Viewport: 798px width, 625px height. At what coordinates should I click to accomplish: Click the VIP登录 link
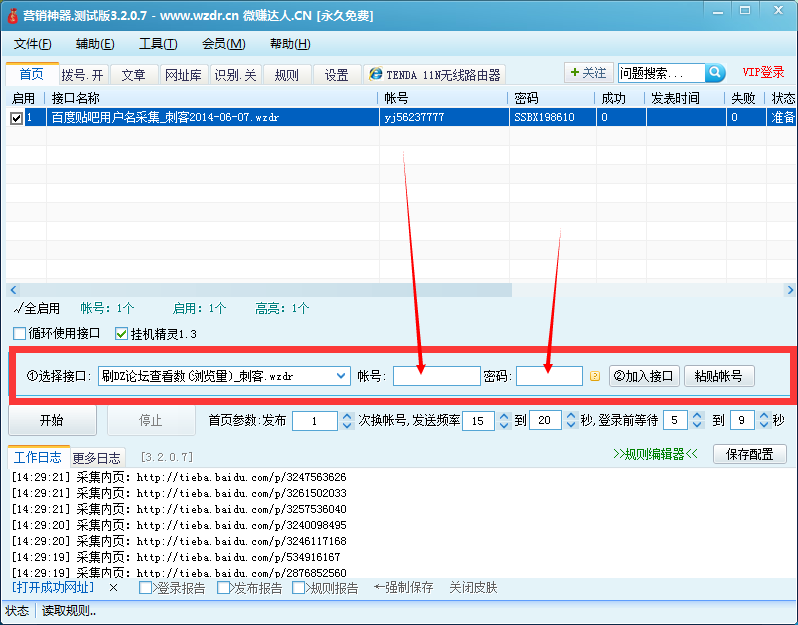pos(763,72)
